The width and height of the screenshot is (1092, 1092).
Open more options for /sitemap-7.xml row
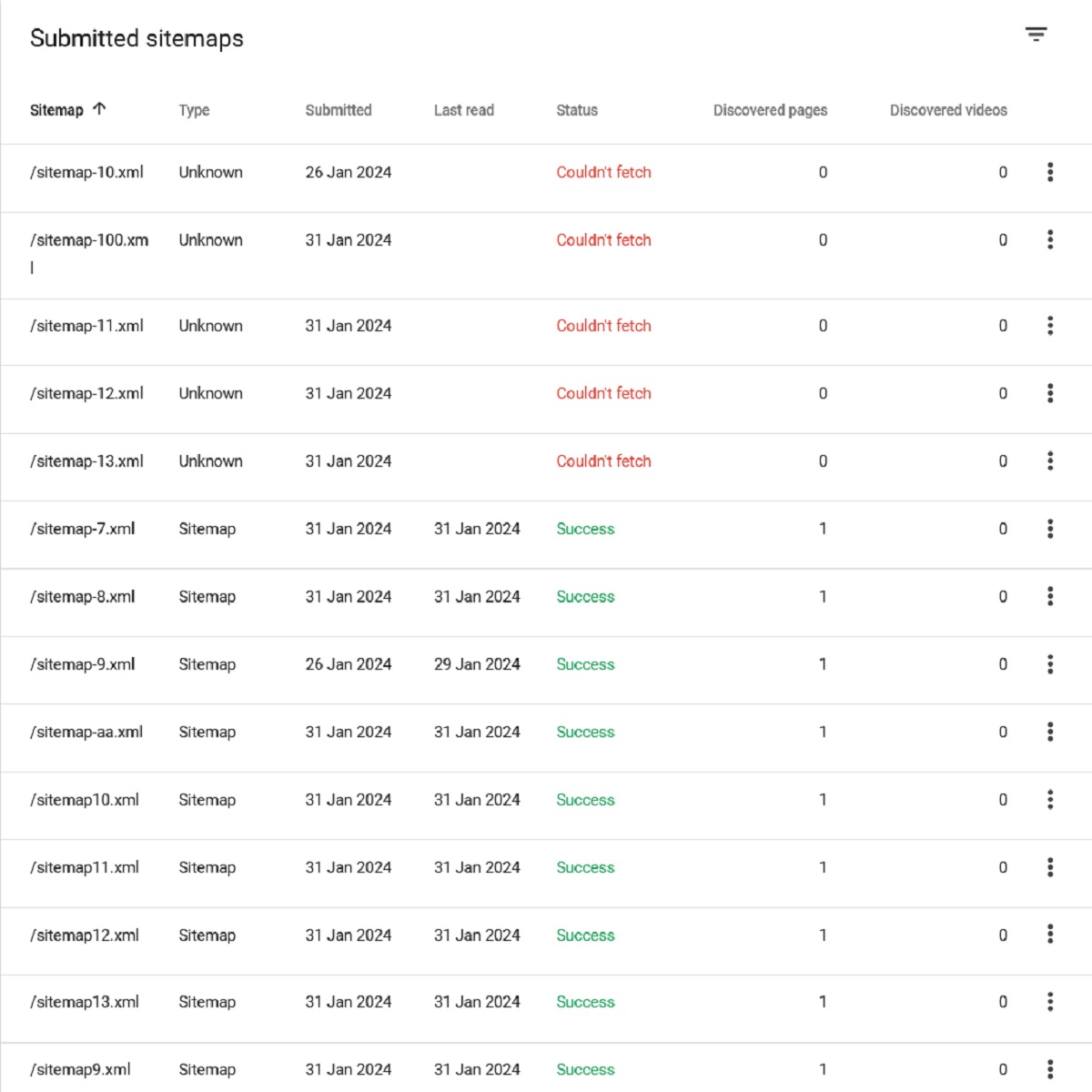(1050, 529)
